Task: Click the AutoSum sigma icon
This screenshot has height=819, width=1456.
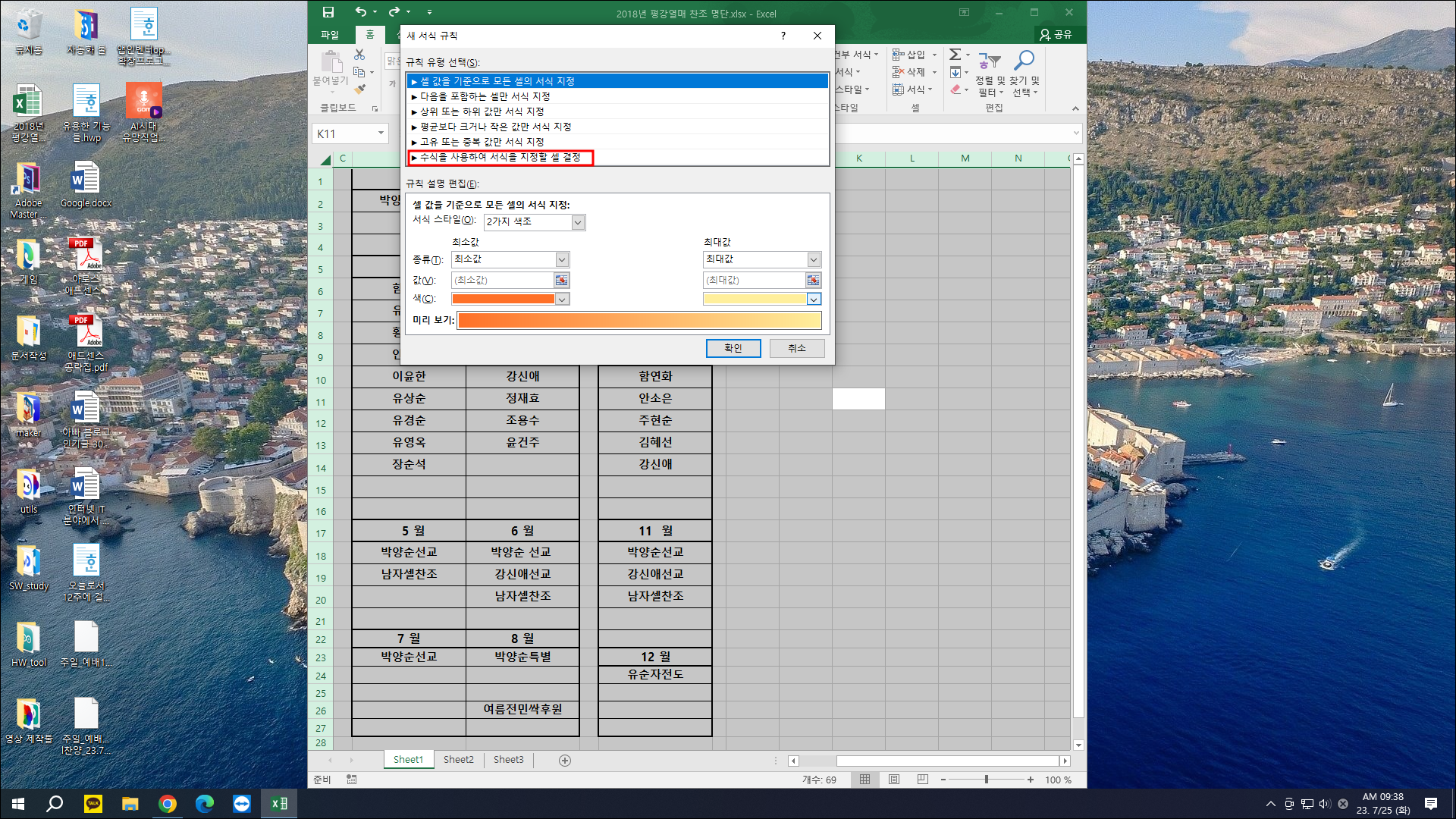Action: [x=955, y=55]
